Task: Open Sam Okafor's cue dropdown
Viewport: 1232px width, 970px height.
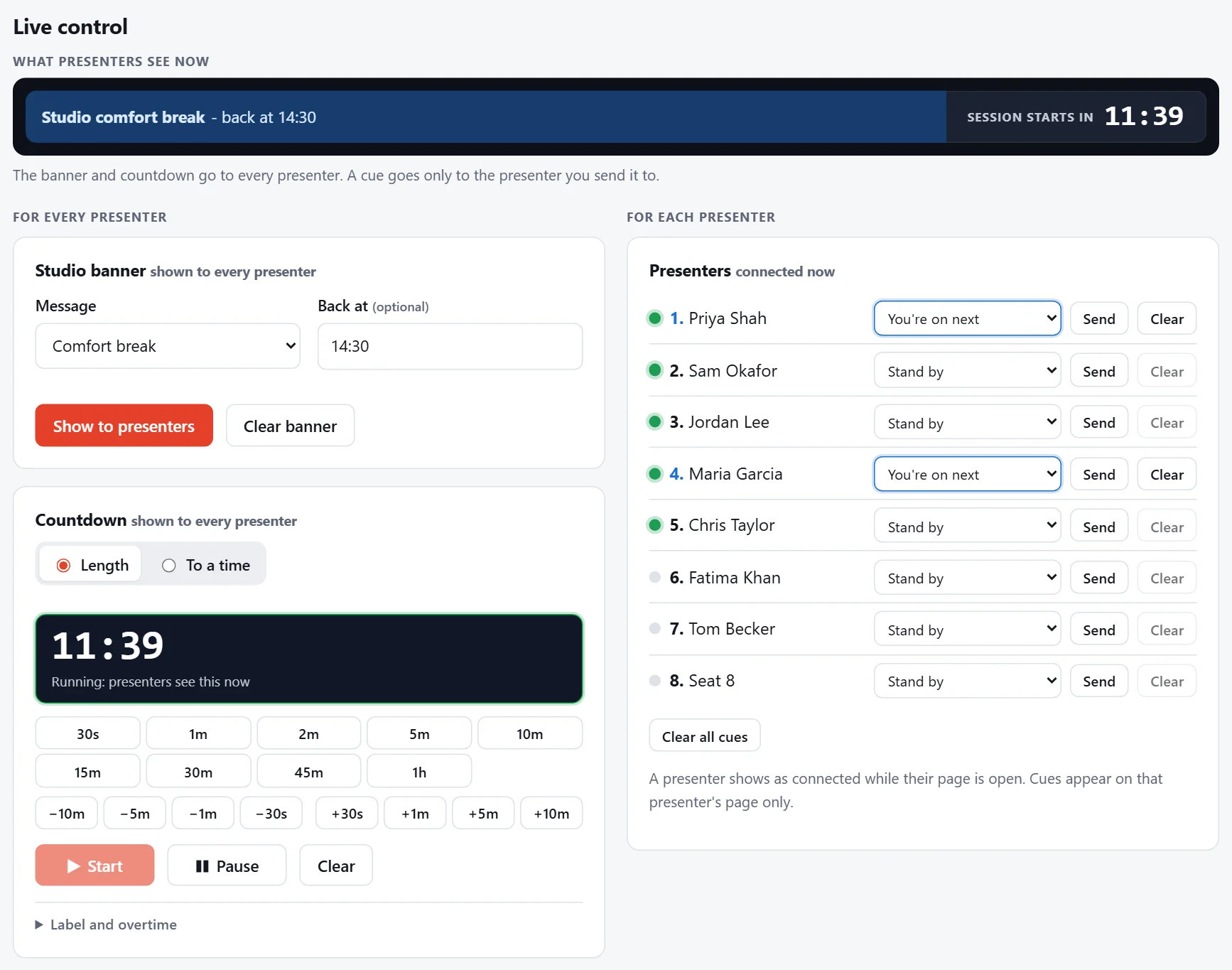Action: click(967, 371)
